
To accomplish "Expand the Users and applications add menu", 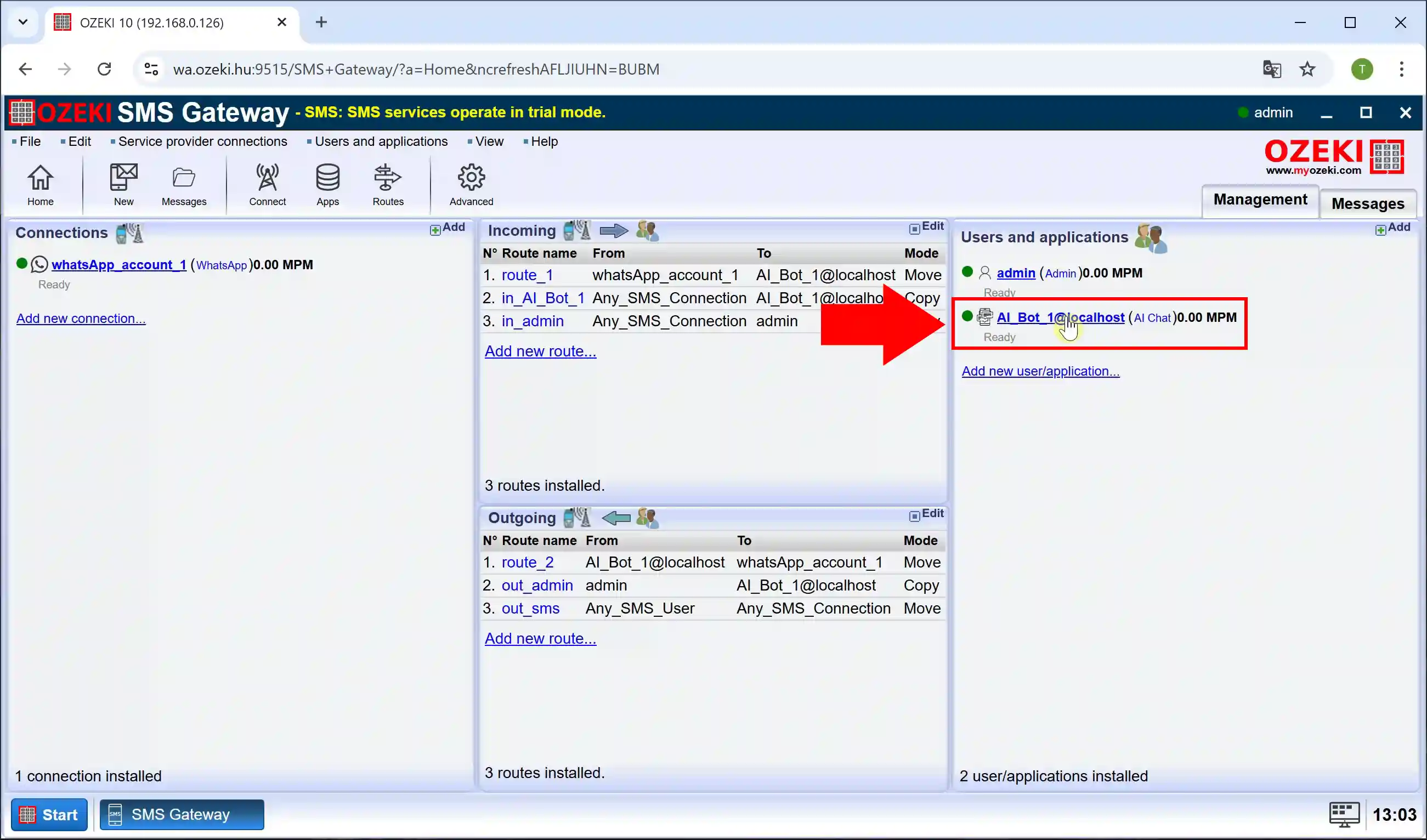I will coord(1393,228).
